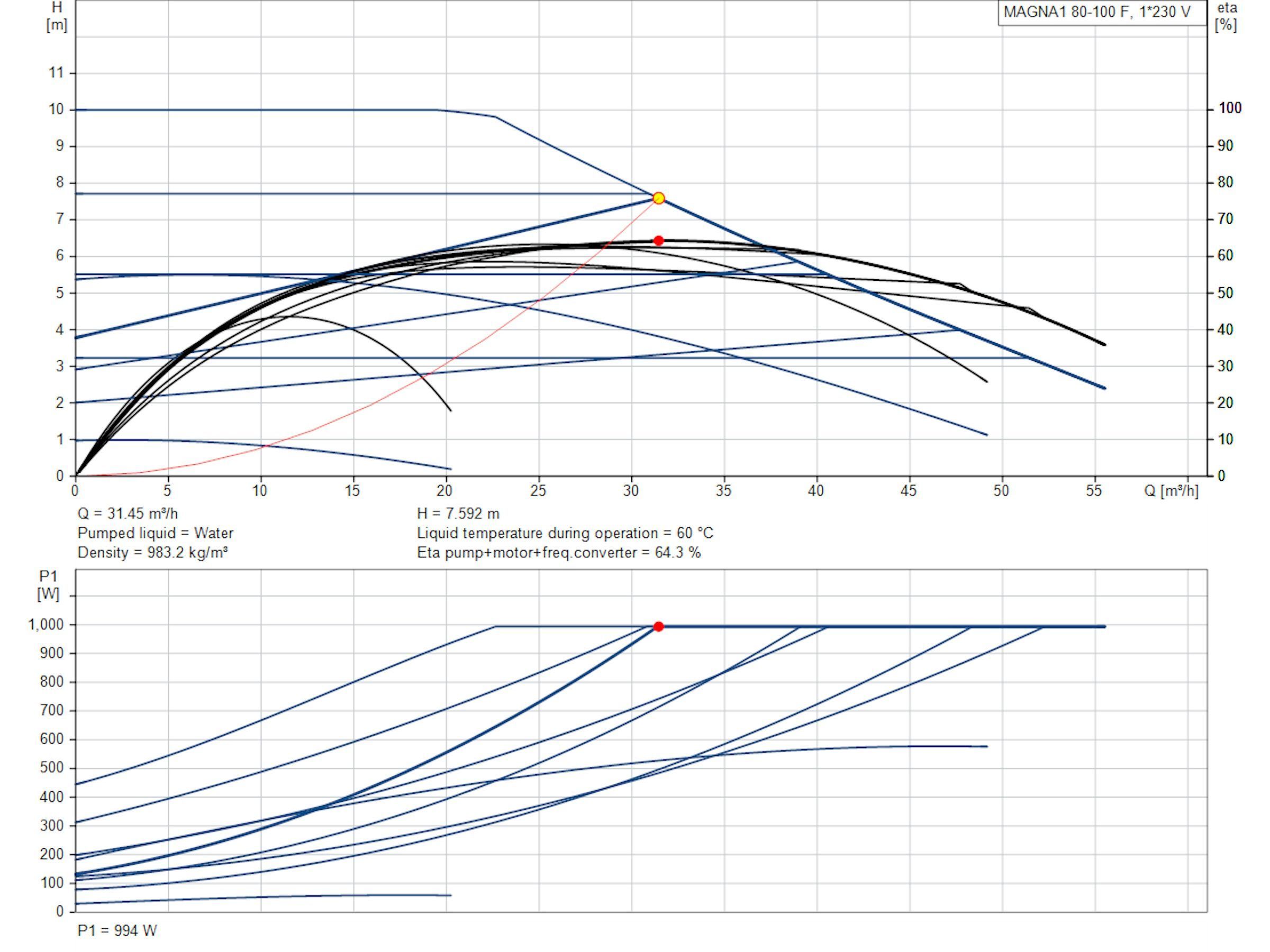1270x952 pixels.
Task: Click the 1,000 tick on P1 axis
Action: (46, 624)
